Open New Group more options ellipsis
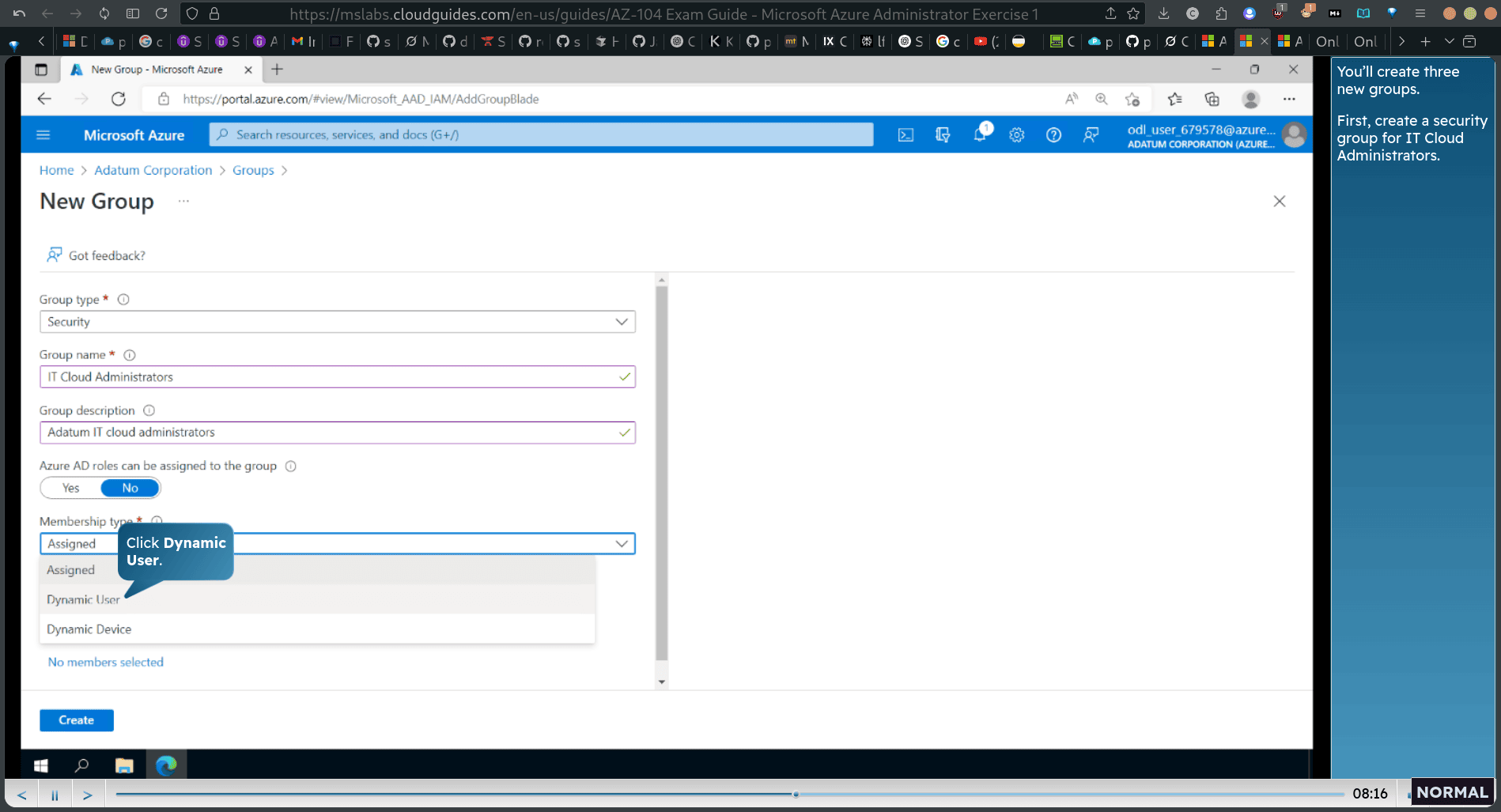 [x=183, y=201]
